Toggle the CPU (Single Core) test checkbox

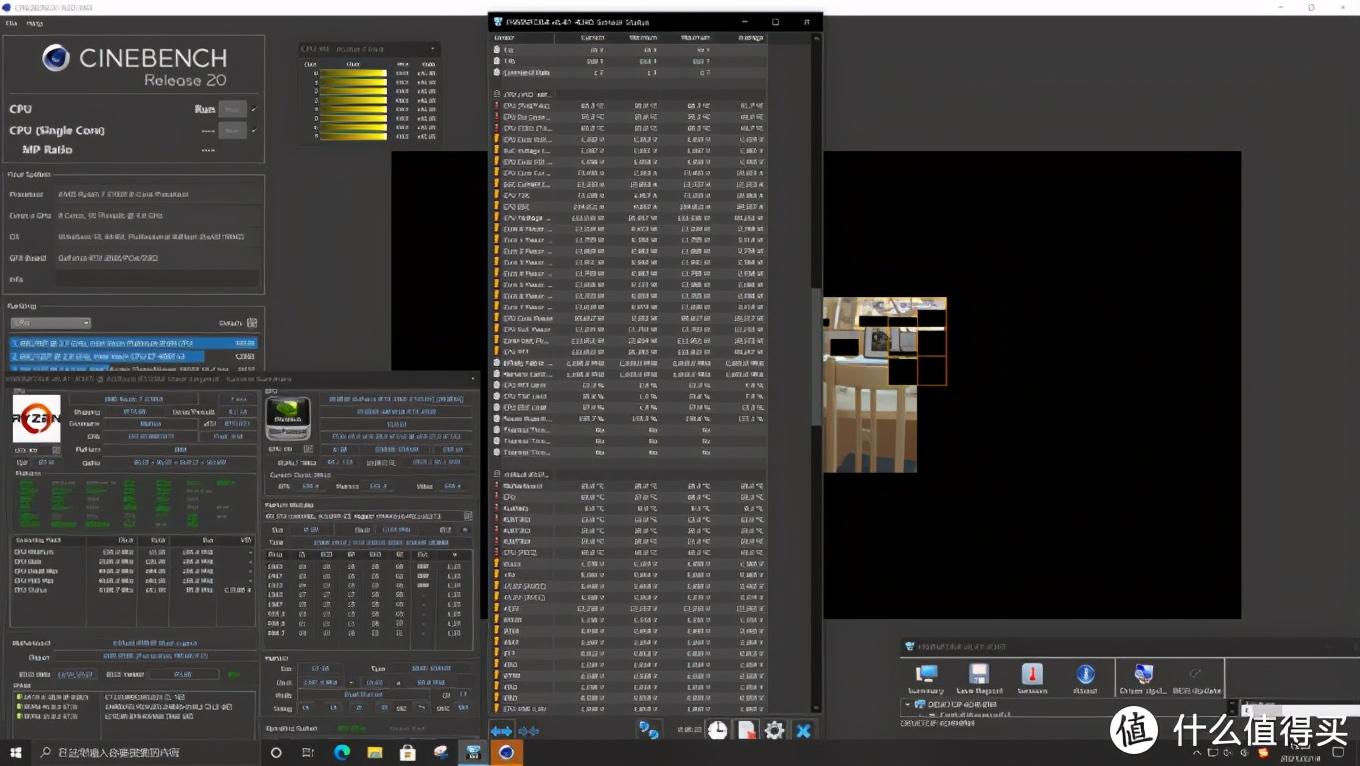(254, 130)
